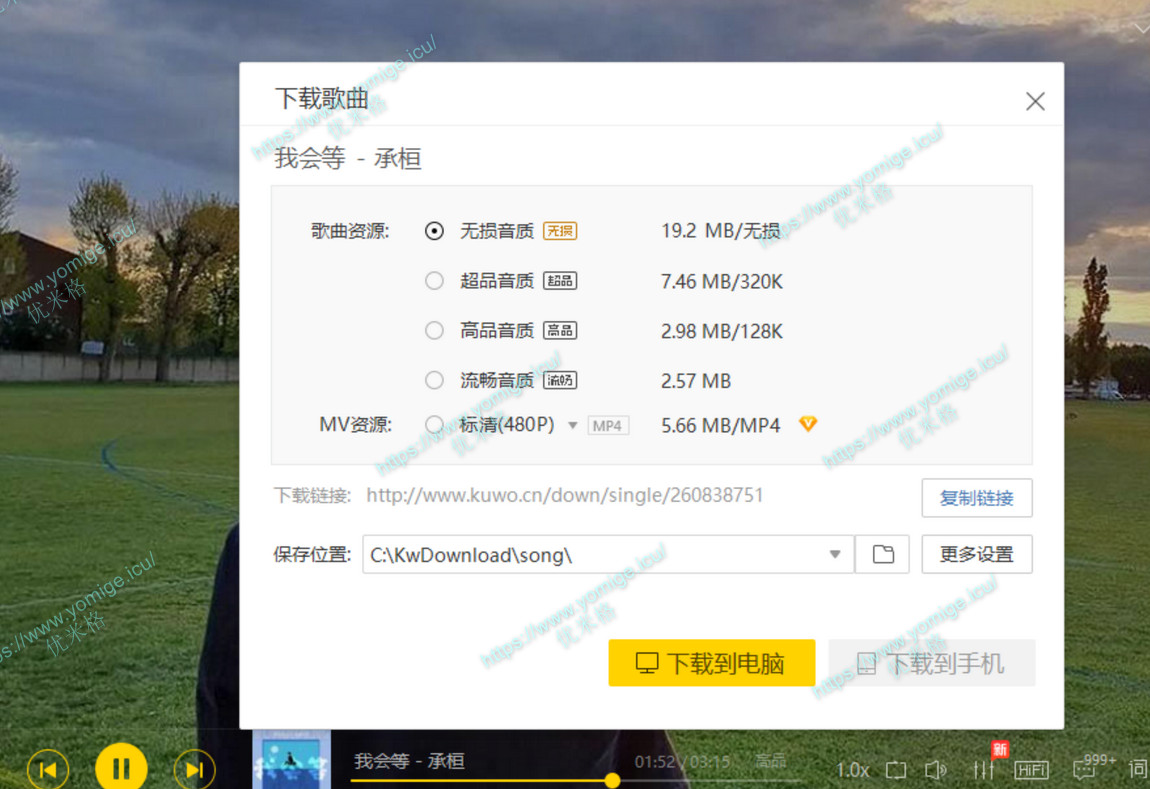Click the HiFi mode icon

tap(1031, 769)
